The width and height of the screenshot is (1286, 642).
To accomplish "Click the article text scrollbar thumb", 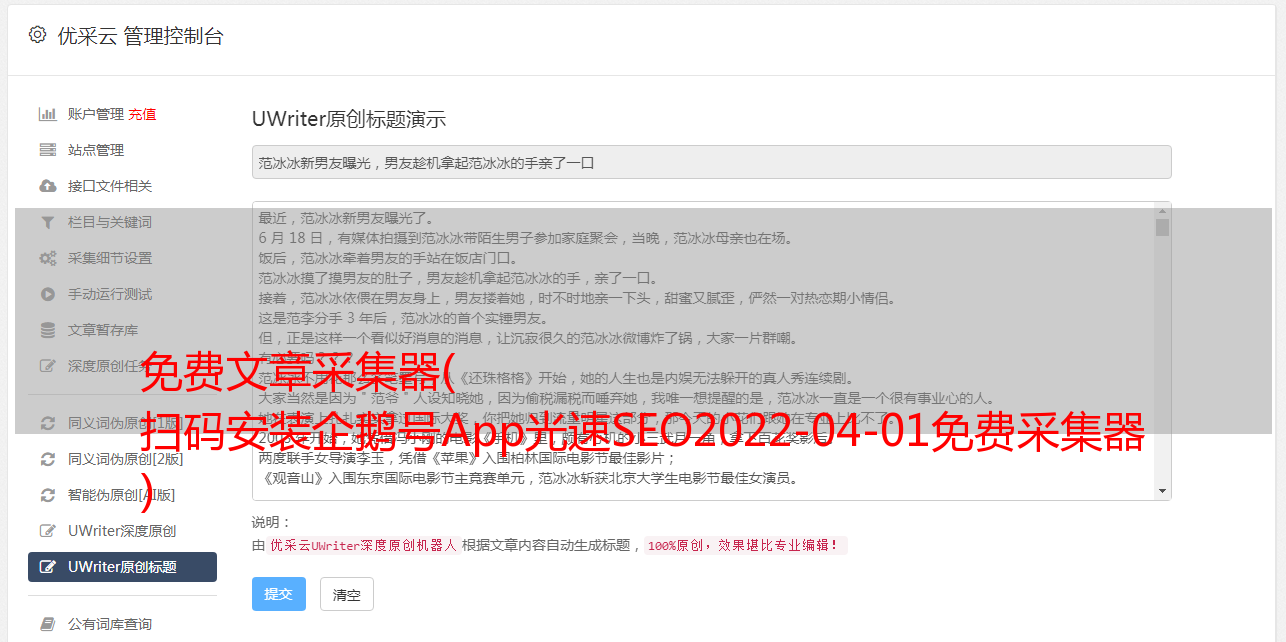I will point(1162,228).
